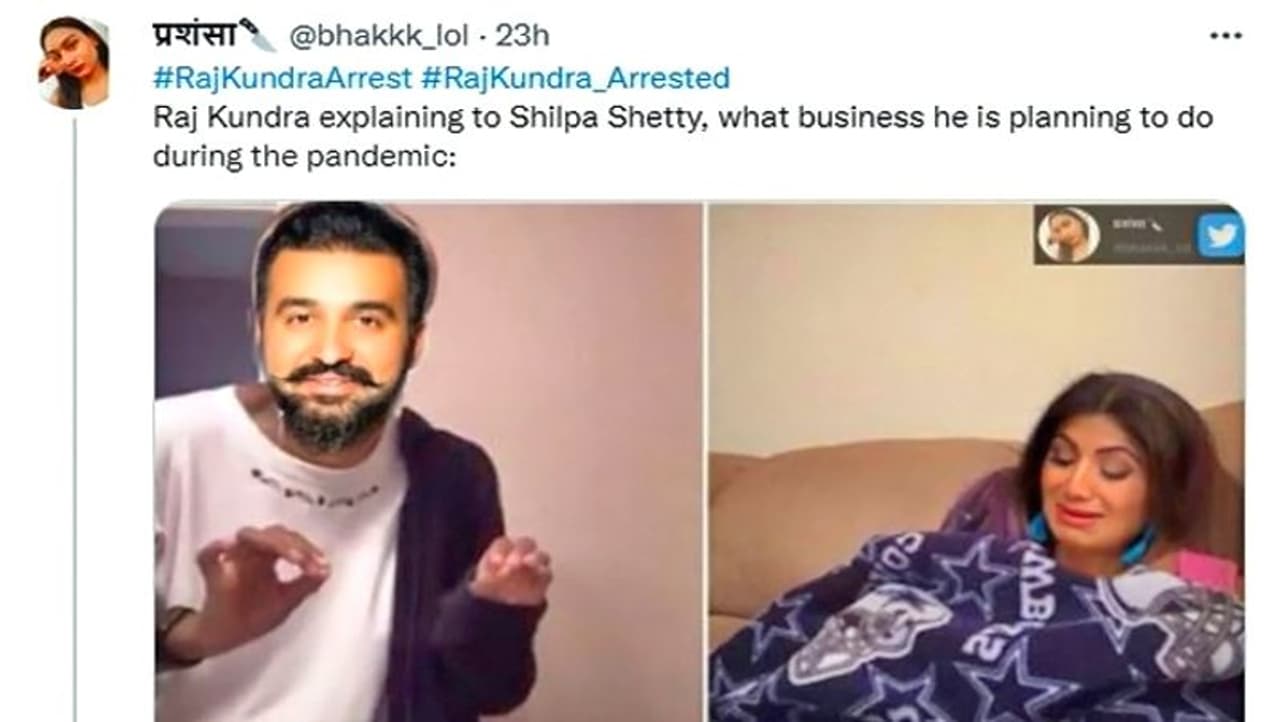Open the @bhakkk_lol handle link
The width and height of the screenshot is (1280, 722).
pyautogui.click(x=380, y=36)
